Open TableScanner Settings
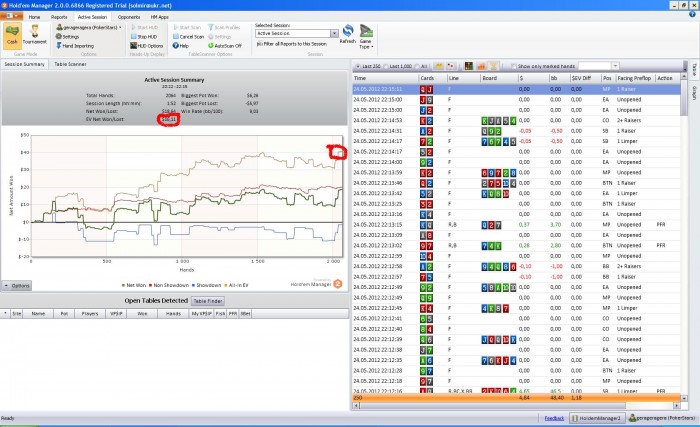The width and height of the screenshot is (700, 427). (x=220, y=37)
